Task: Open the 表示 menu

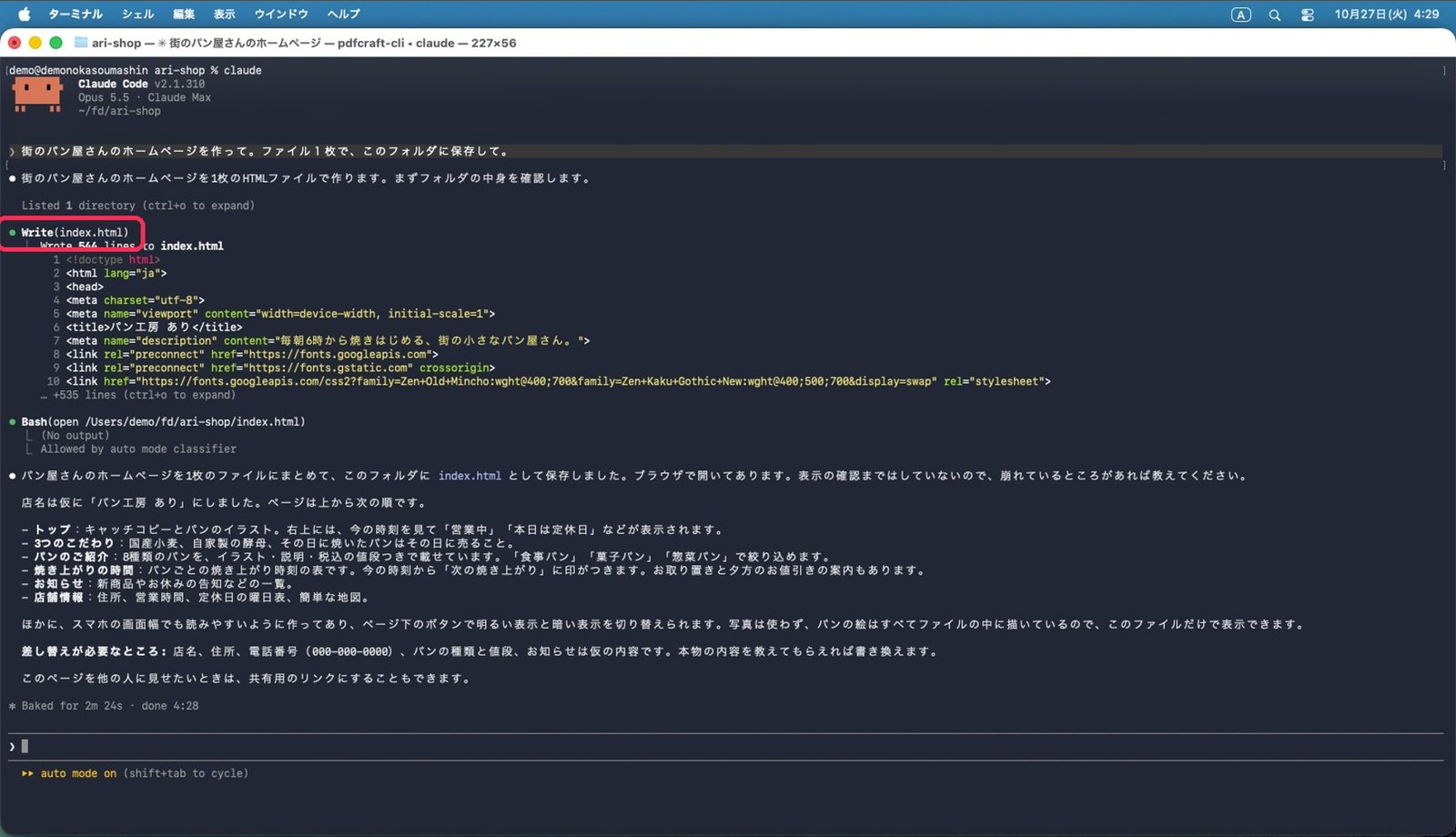Action: pyautogui.click(x=224, y=14)
